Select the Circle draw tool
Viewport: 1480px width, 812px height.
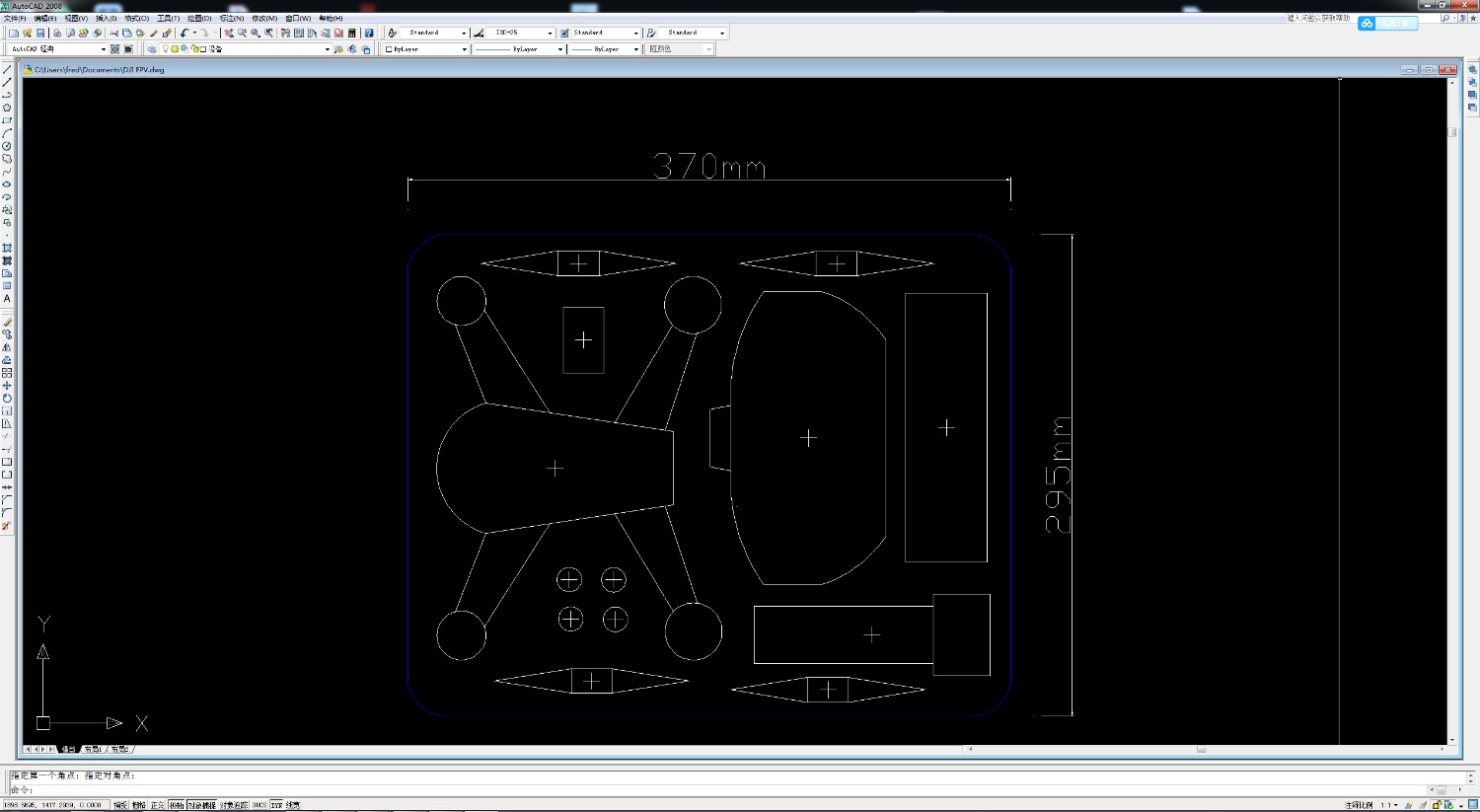pos(7,146)
